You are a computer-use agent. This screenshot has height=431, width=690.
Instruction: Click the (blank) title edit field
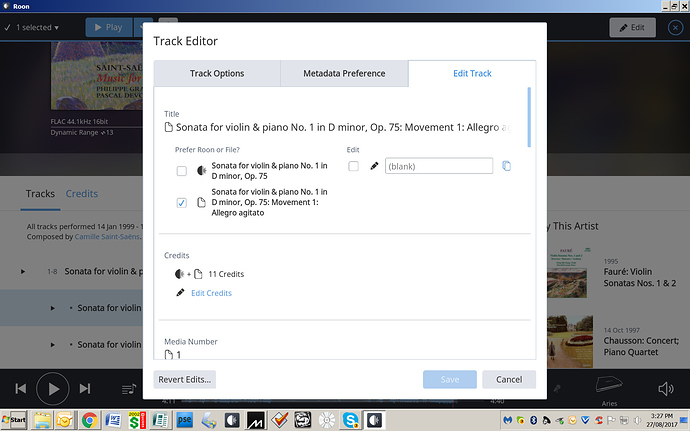[439, 166]
